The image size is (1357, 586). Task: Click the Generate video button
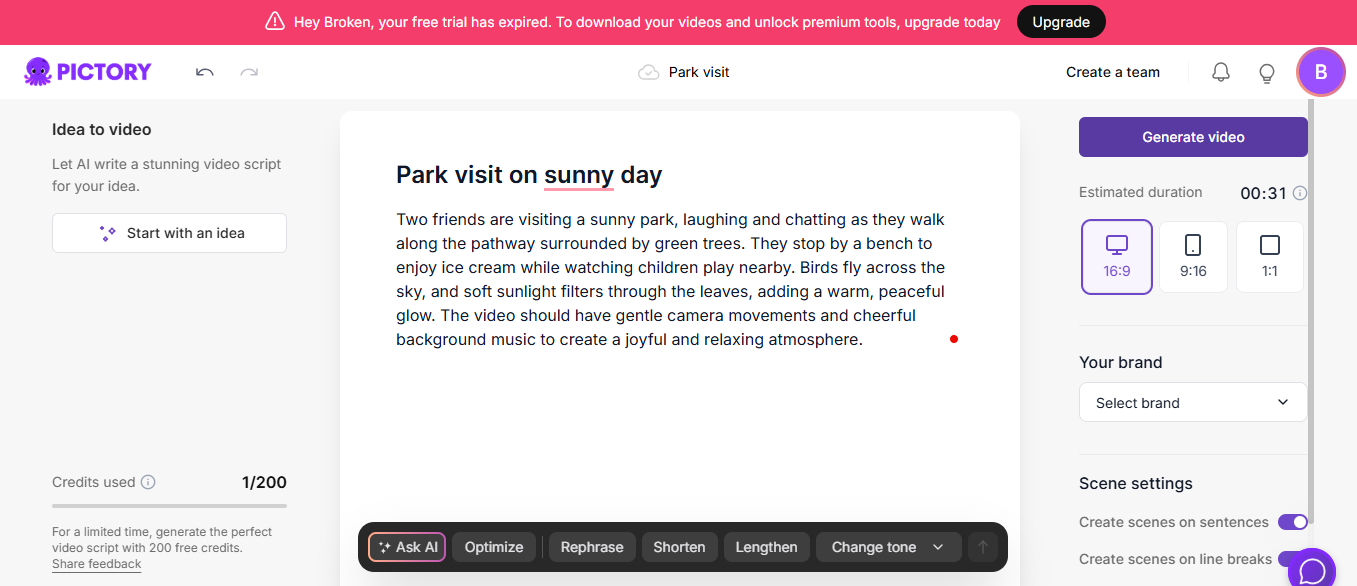[1193, 137]
